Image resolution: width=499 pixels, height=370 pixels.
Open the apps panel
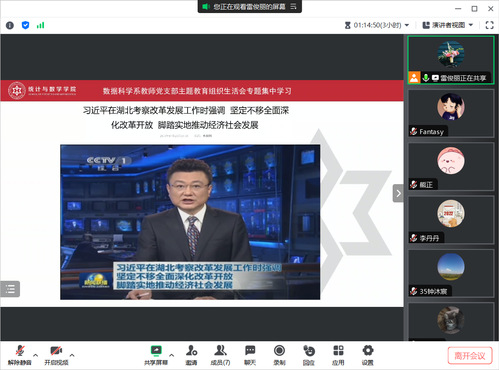tap(338, 355)
